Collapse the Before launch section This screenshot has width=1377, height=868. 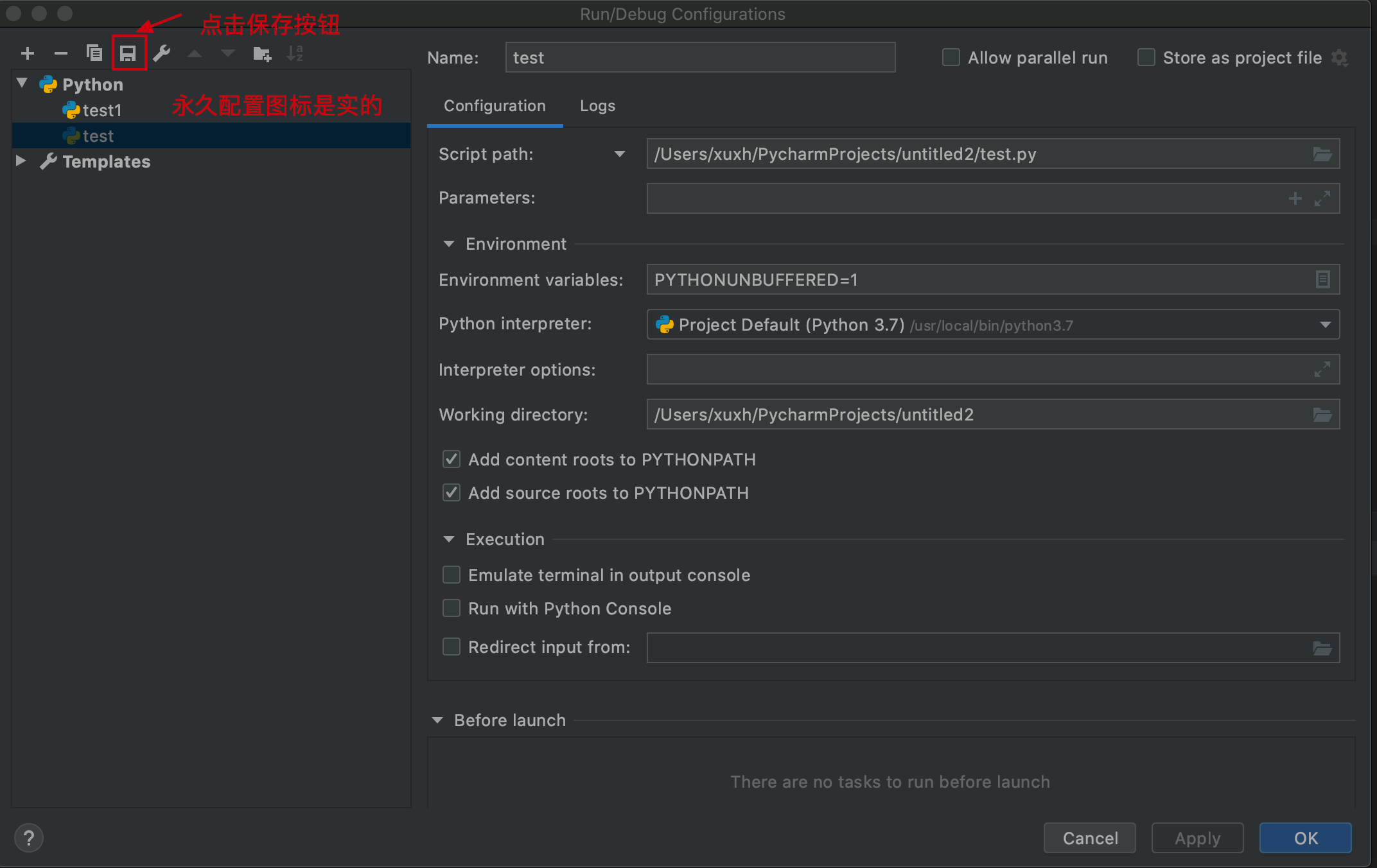pyautogui.click(x=437, y=720)
